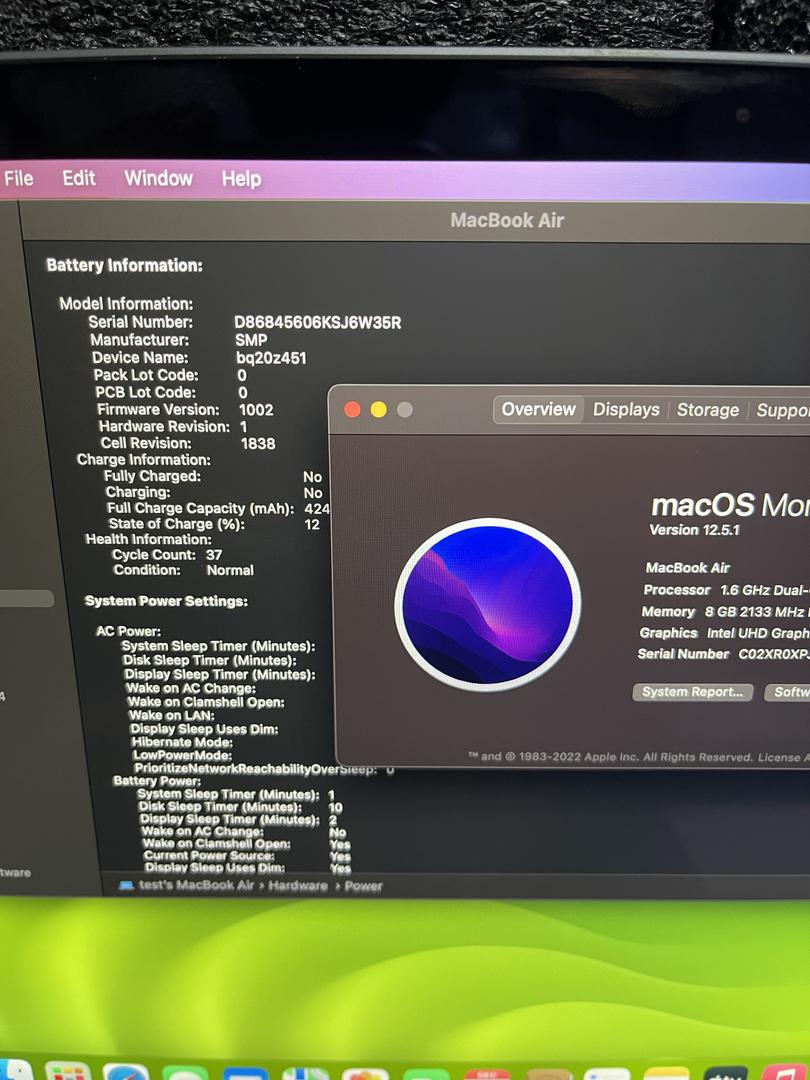Open Calendar from the Dock
Screen dimensions: 810x1080
pyautogui.click(x=487, y=1074)
